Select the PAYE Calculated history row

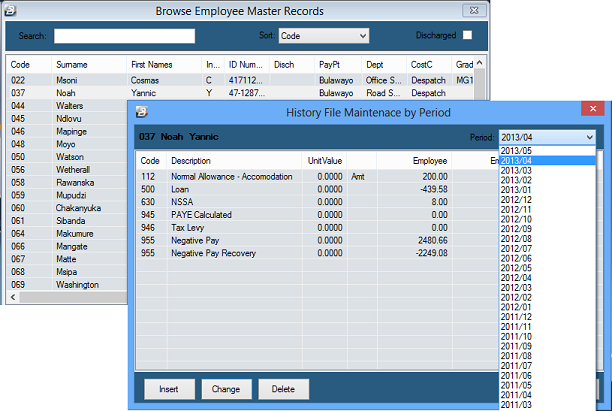[x=317, y=215]
